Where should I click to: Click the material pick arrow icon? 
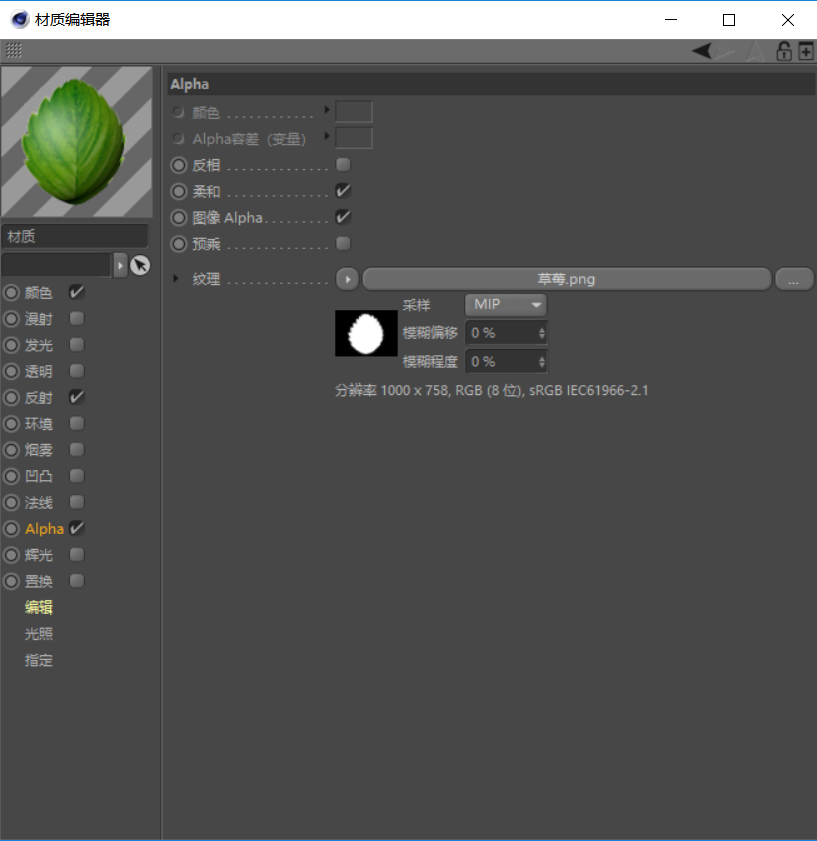tap(139, 265)
